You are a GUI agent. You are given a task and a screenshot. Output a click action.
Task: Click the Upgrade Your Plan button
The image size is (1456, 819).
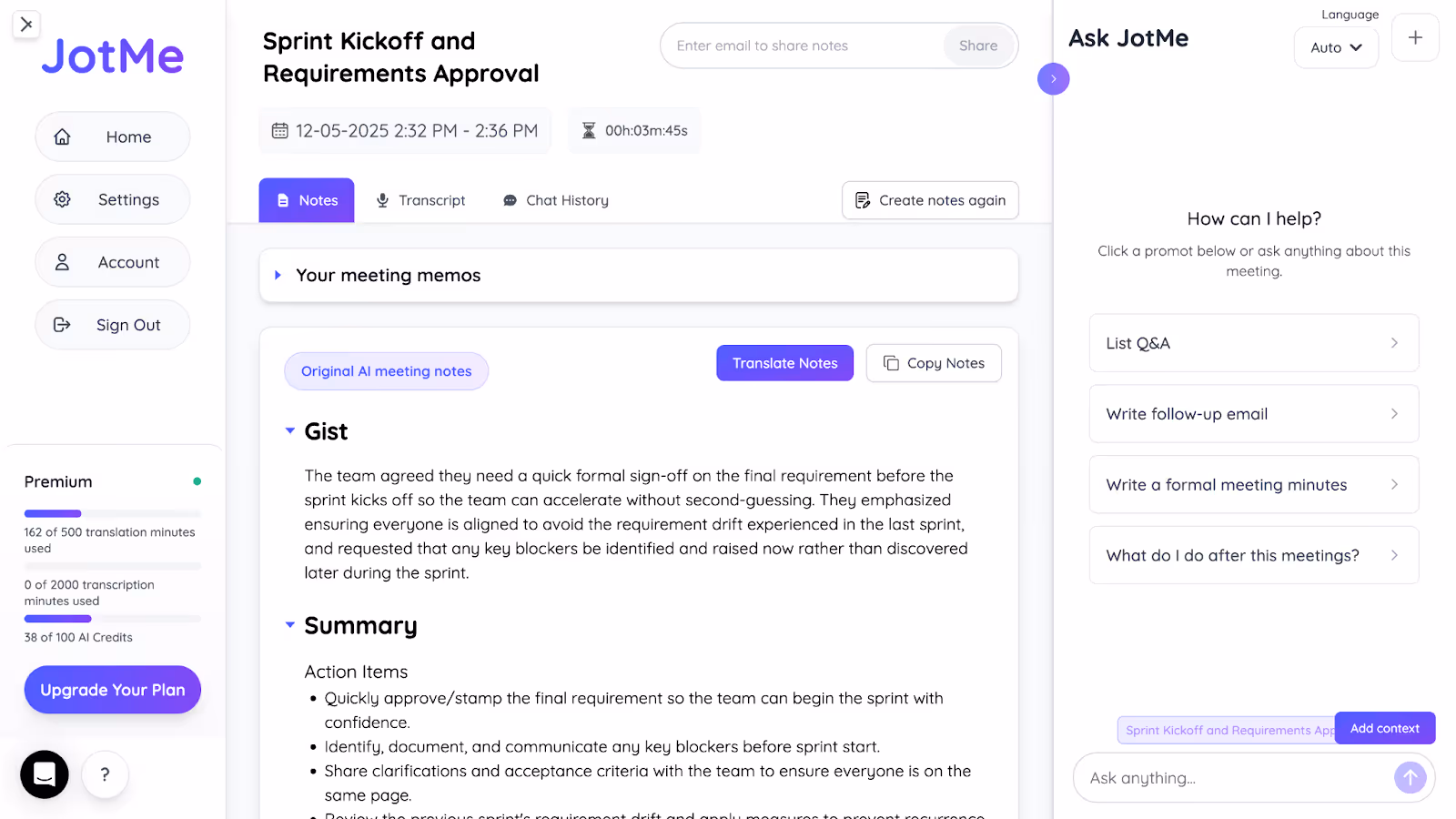click(113, 690)
